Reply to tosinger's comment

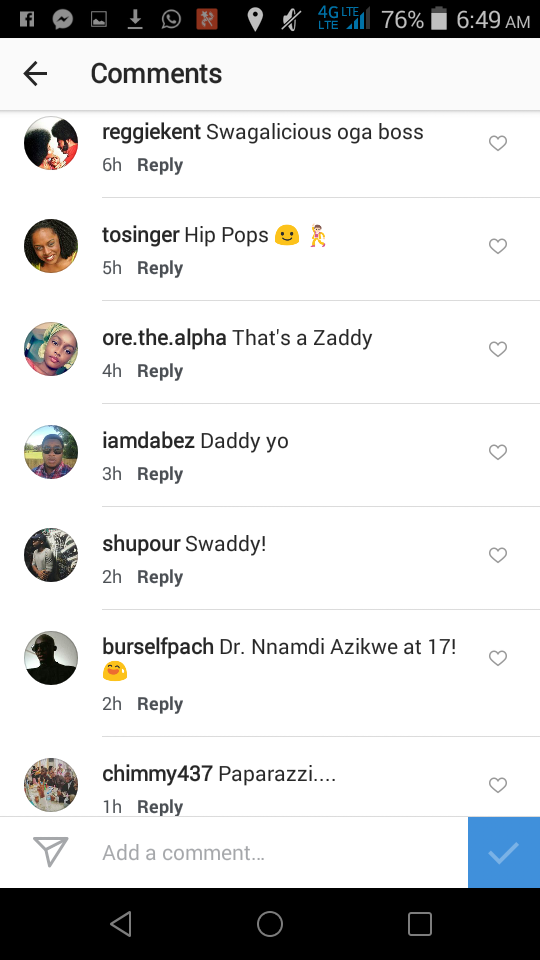(160, 268)
